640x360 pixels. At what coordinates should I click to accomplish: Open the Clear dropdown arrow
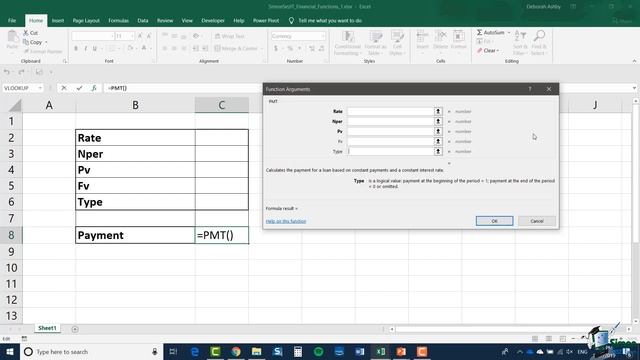[498, 51]
